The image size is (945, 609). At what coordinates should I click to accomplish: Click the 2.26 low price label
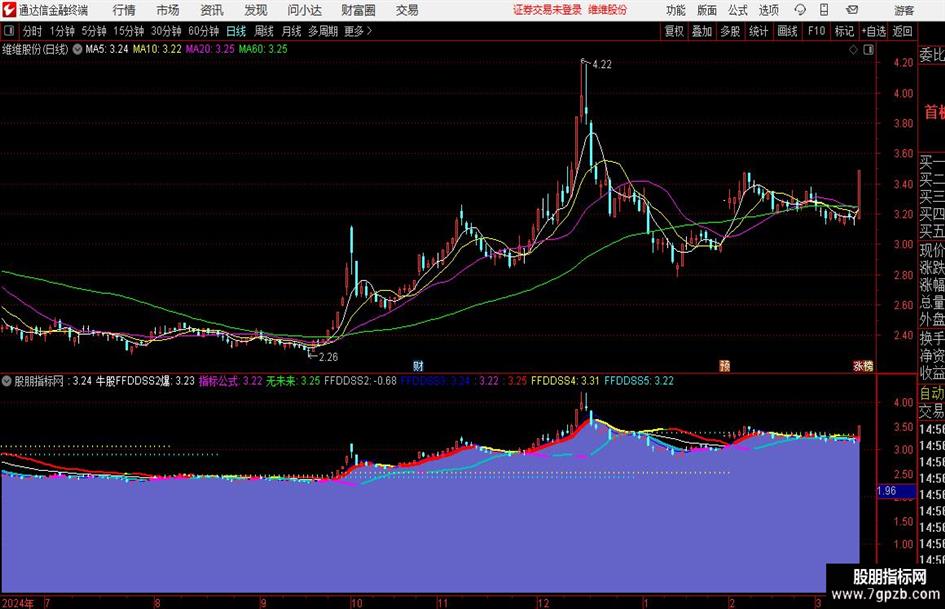click(328, 357)
